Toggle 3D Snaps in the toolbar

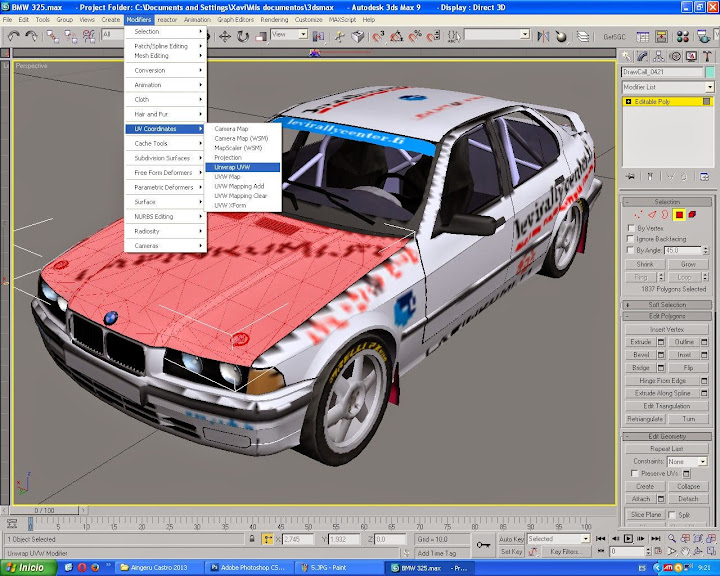pyautogui.click(x=378, y=36)
